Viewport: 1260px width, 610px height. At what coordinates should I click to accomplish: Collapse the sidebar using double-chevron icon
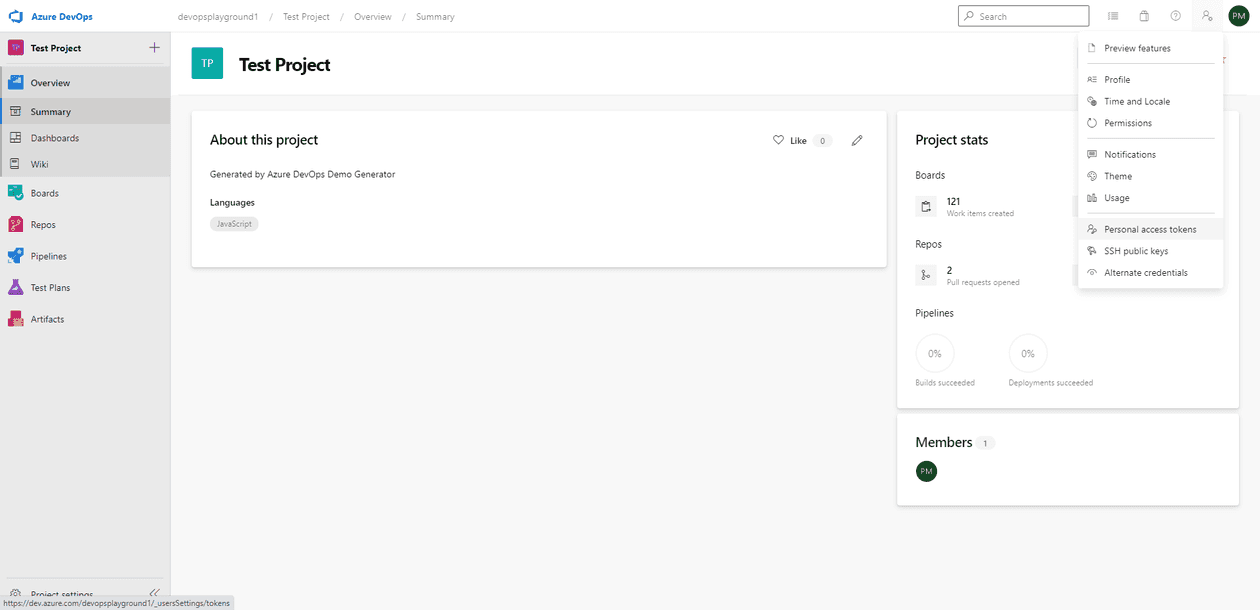(x=154, y=594)
